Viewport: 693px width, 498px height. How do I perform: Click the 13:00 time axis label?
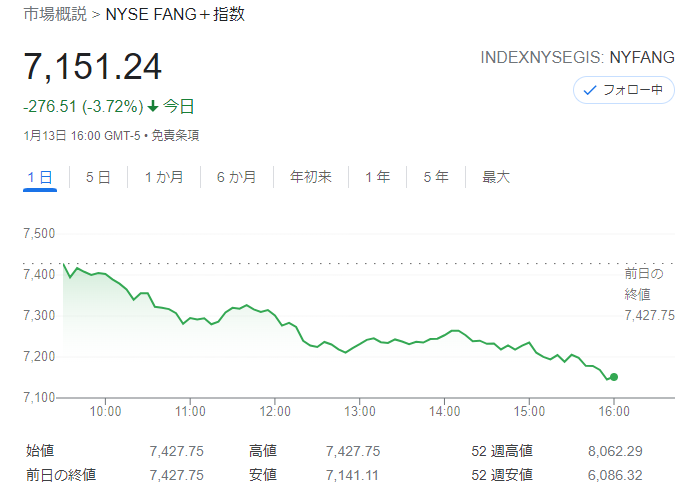[x=360, y=411]
